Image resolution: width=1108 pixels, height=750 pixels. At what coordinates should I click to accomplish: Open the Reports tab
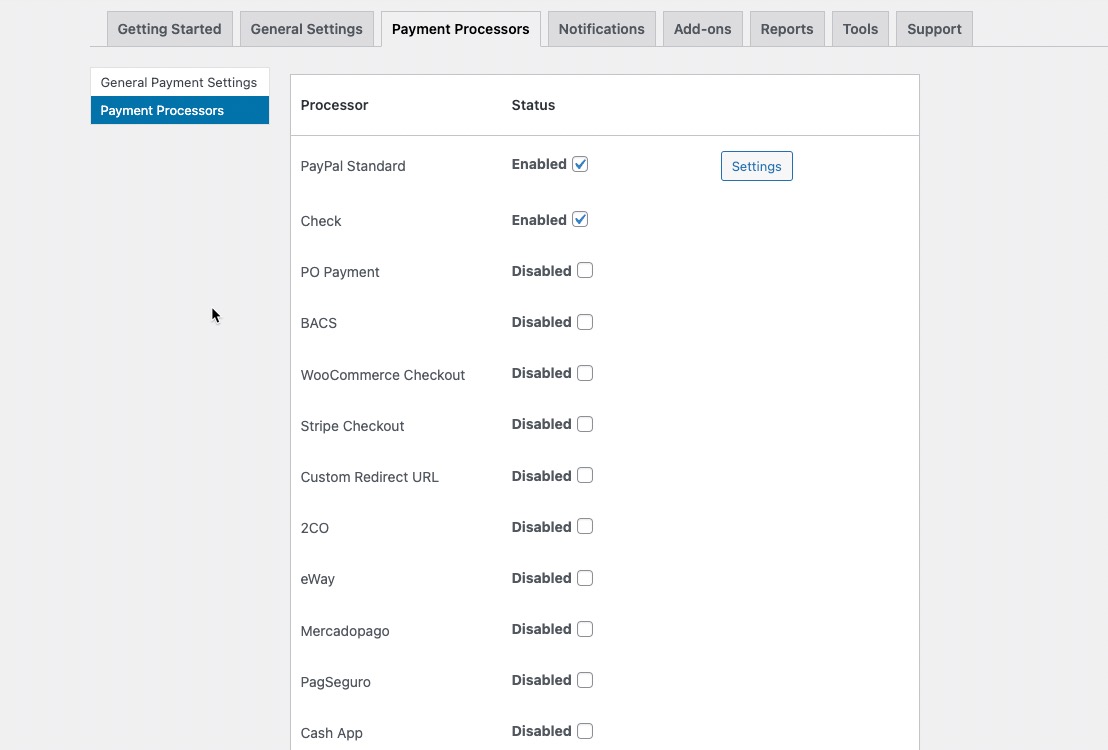click(x=786, y=29)
